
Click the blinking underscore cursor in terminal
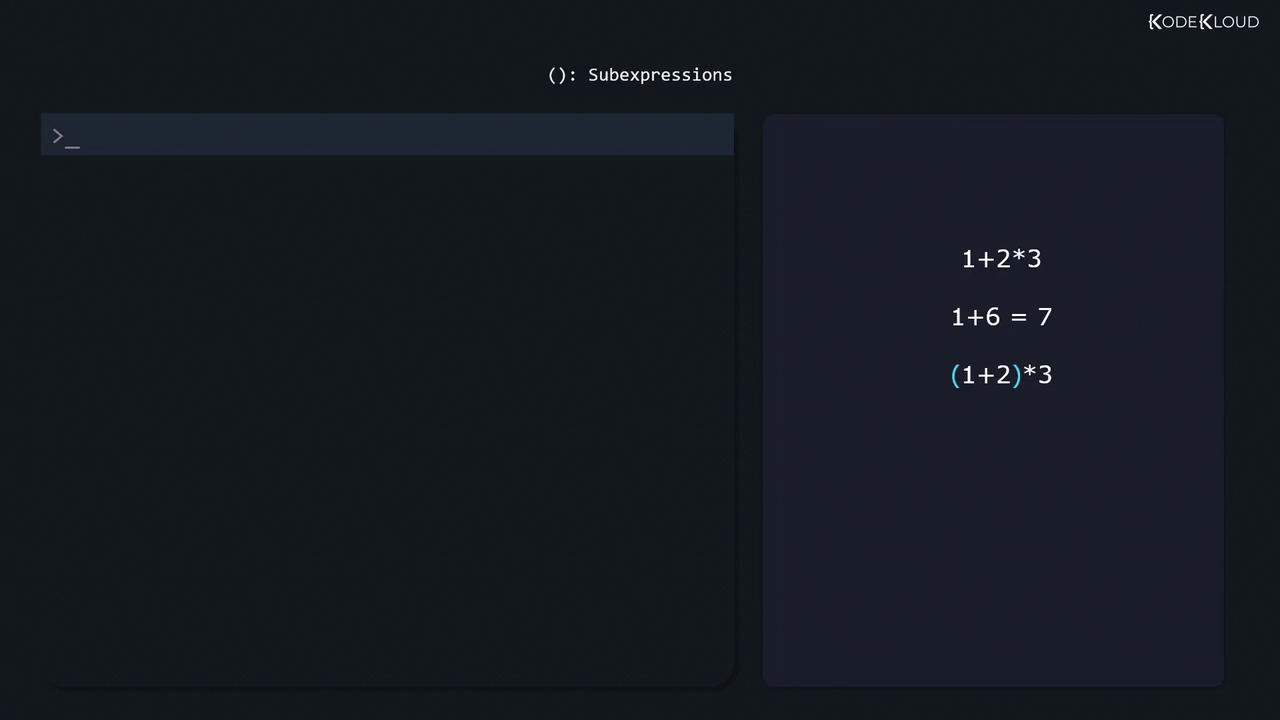[x=73, y=144]
